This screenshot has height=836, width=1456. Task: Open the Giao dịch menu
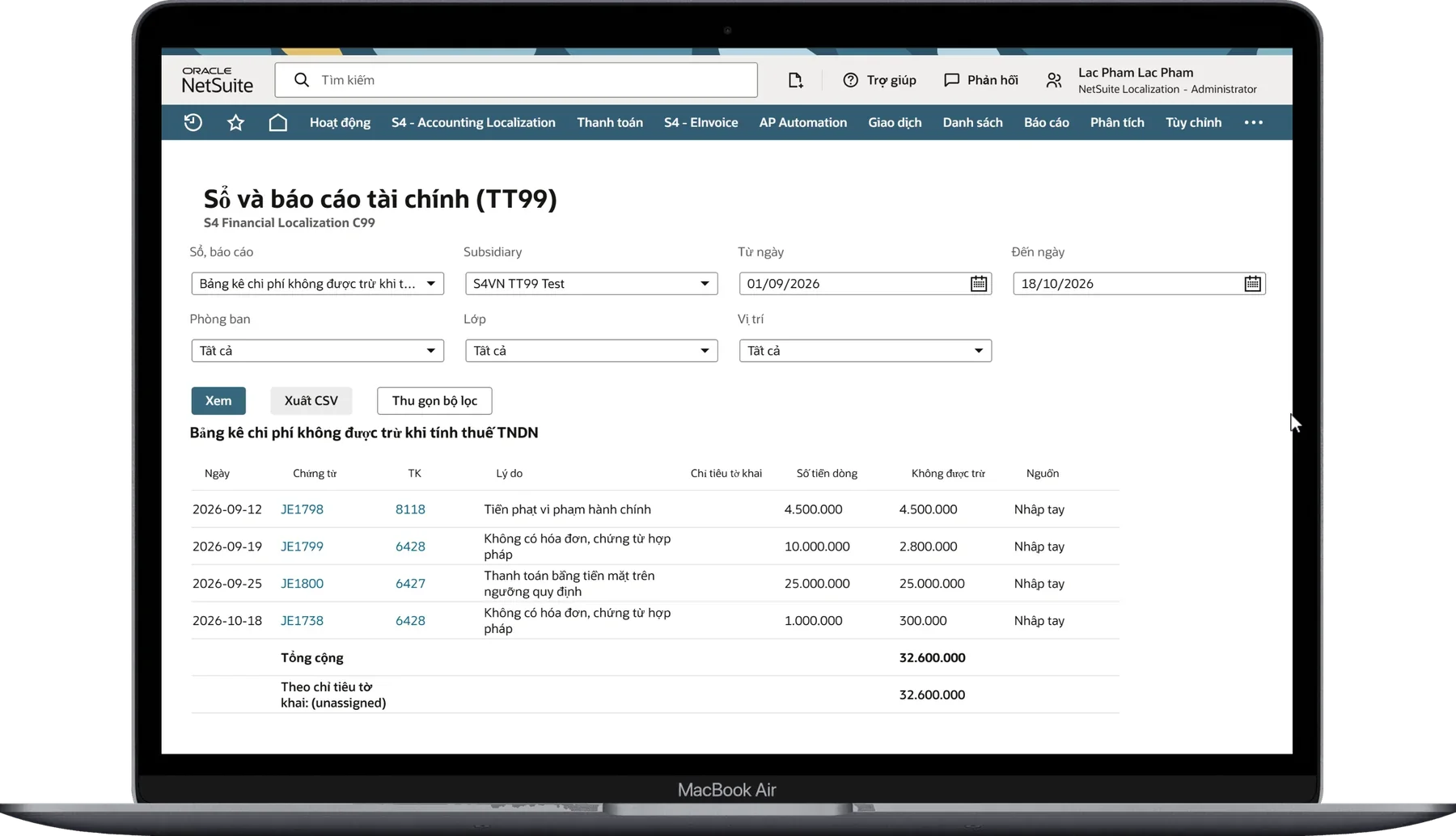(895, 122)
